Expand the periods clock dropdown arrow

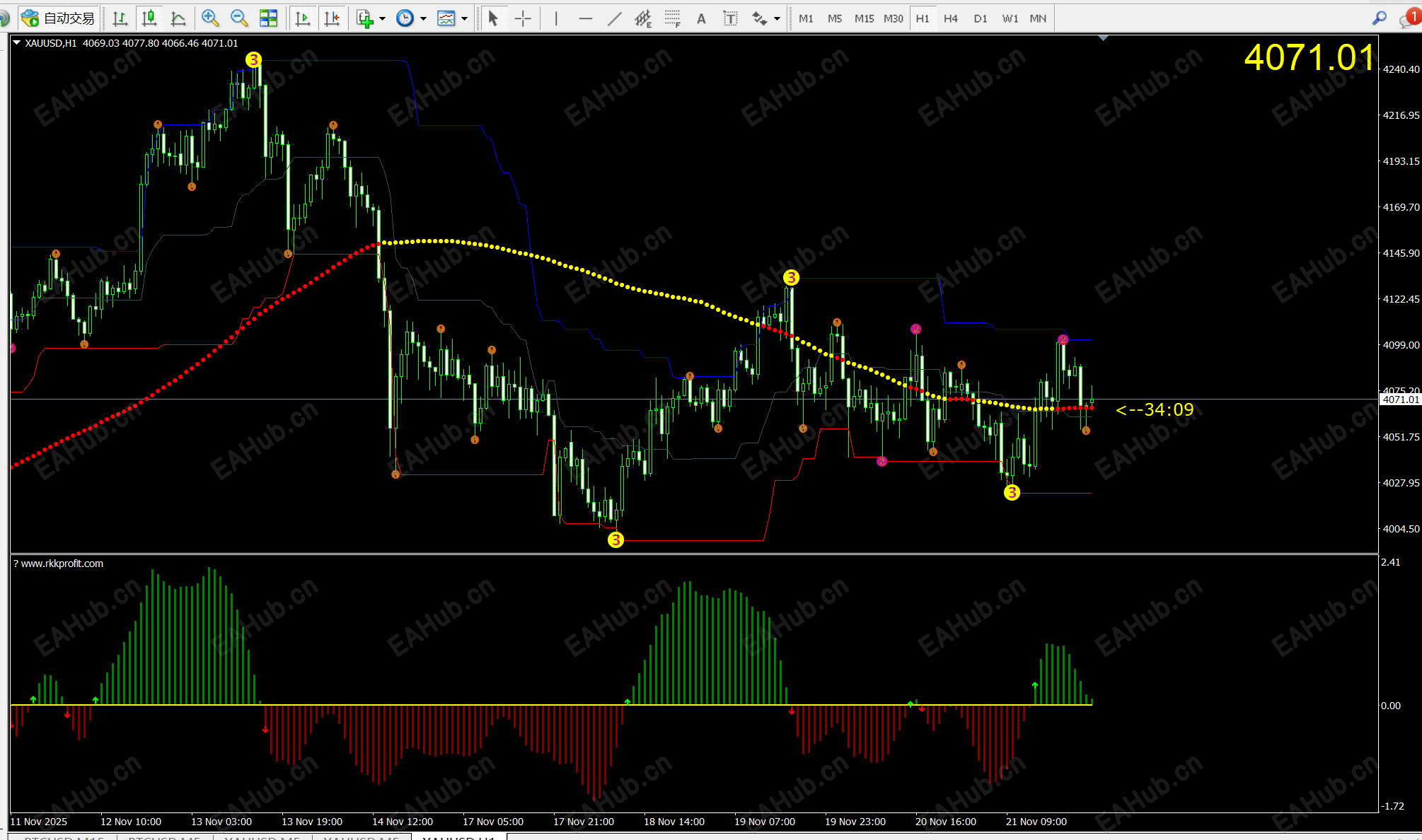click(424, 18)
